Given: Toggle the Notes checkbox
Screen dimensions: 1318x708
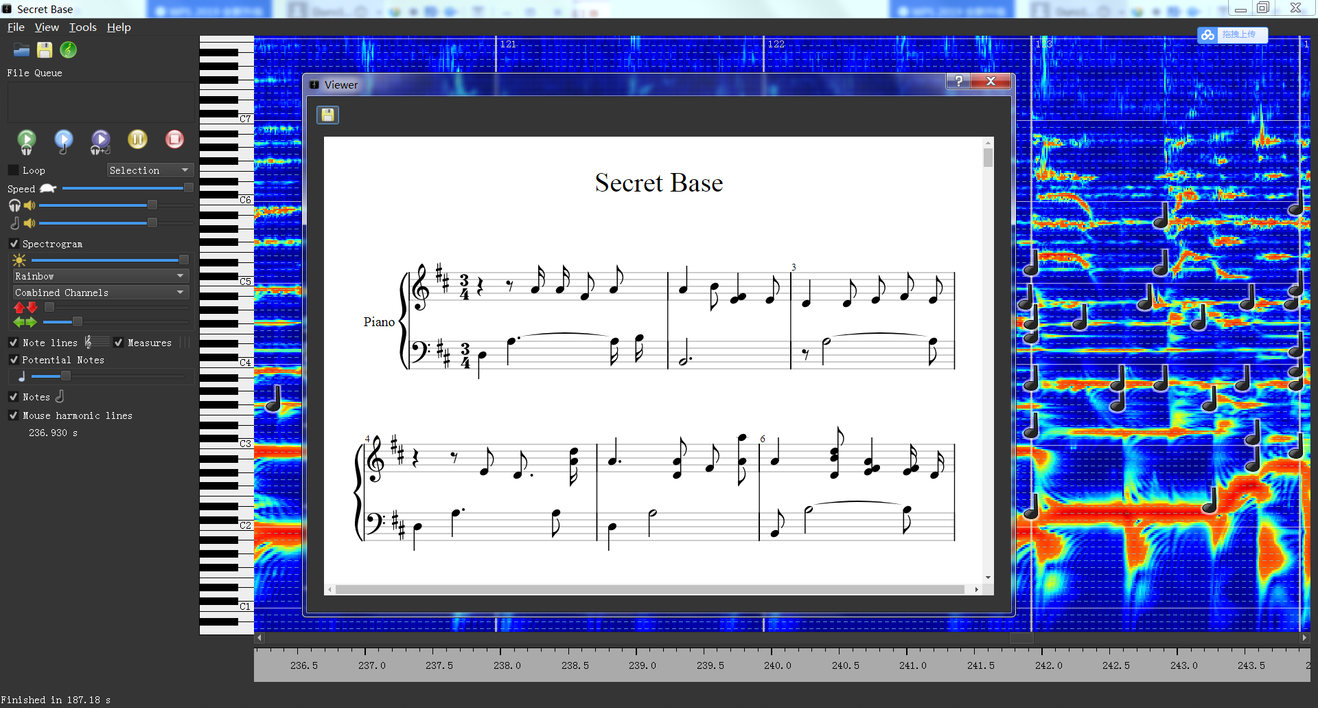Looking at the screenshot, I should click(x=13, y=397).
